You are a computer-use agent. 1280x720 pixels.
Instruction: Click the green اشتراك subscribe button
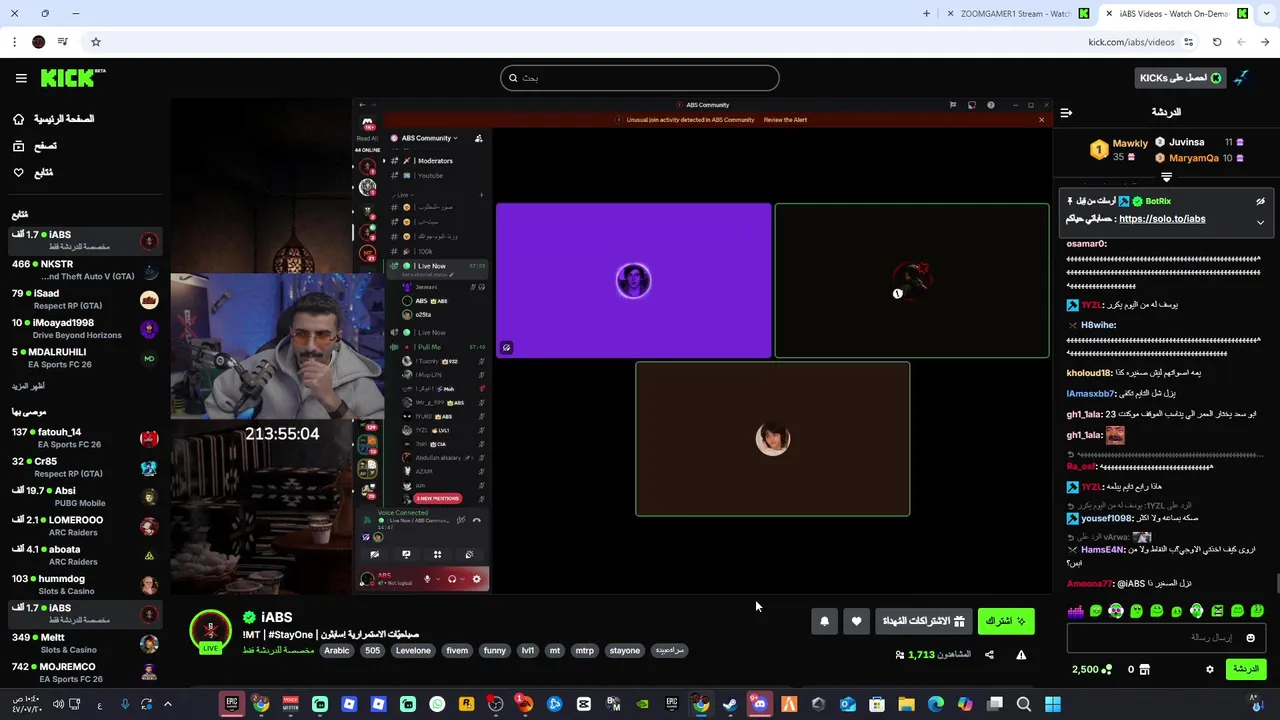tap(1005, 621)
